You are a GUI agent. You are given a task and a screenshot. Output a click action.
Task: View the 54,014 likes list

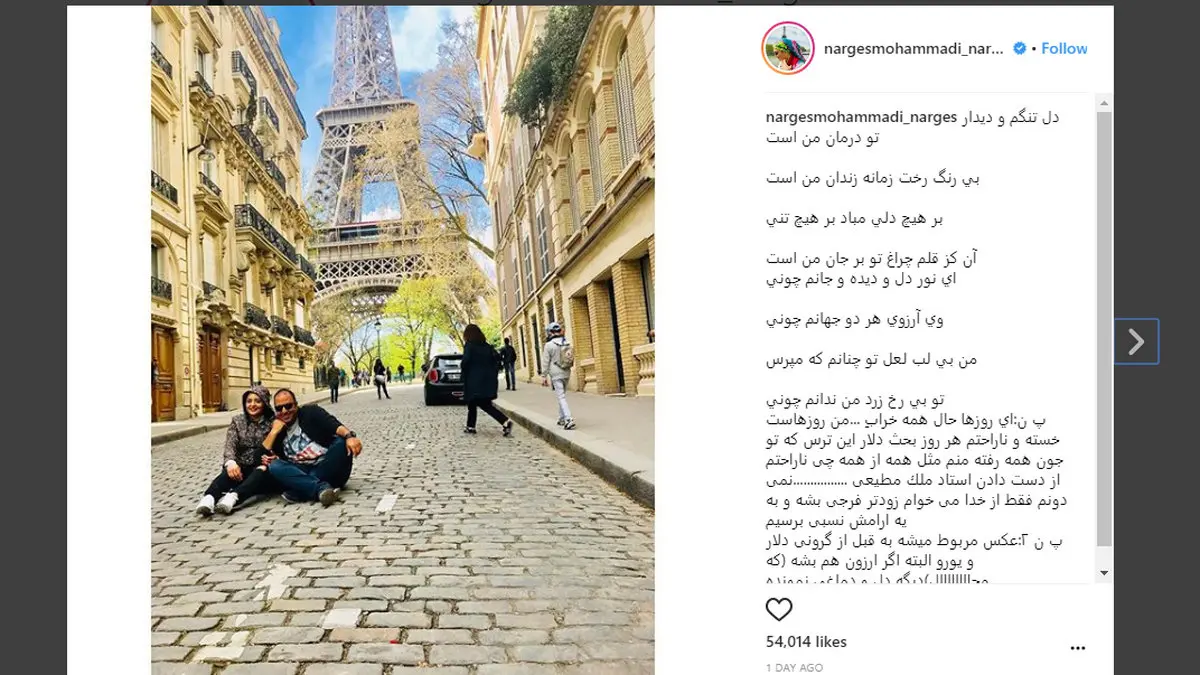point(806,642)
